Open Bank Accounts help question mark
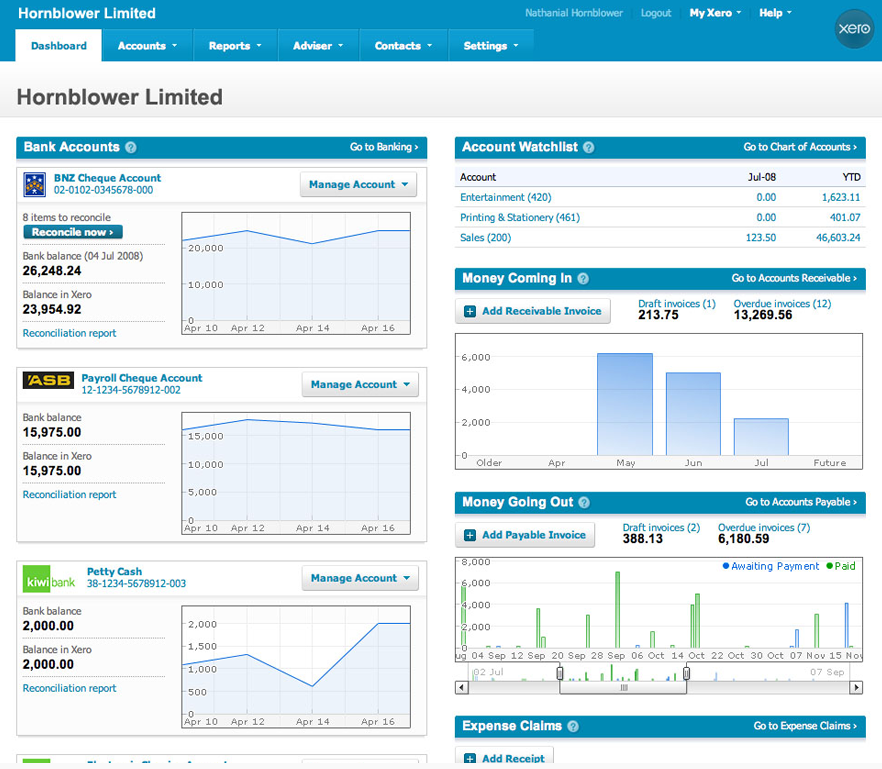 pos(130,147)
